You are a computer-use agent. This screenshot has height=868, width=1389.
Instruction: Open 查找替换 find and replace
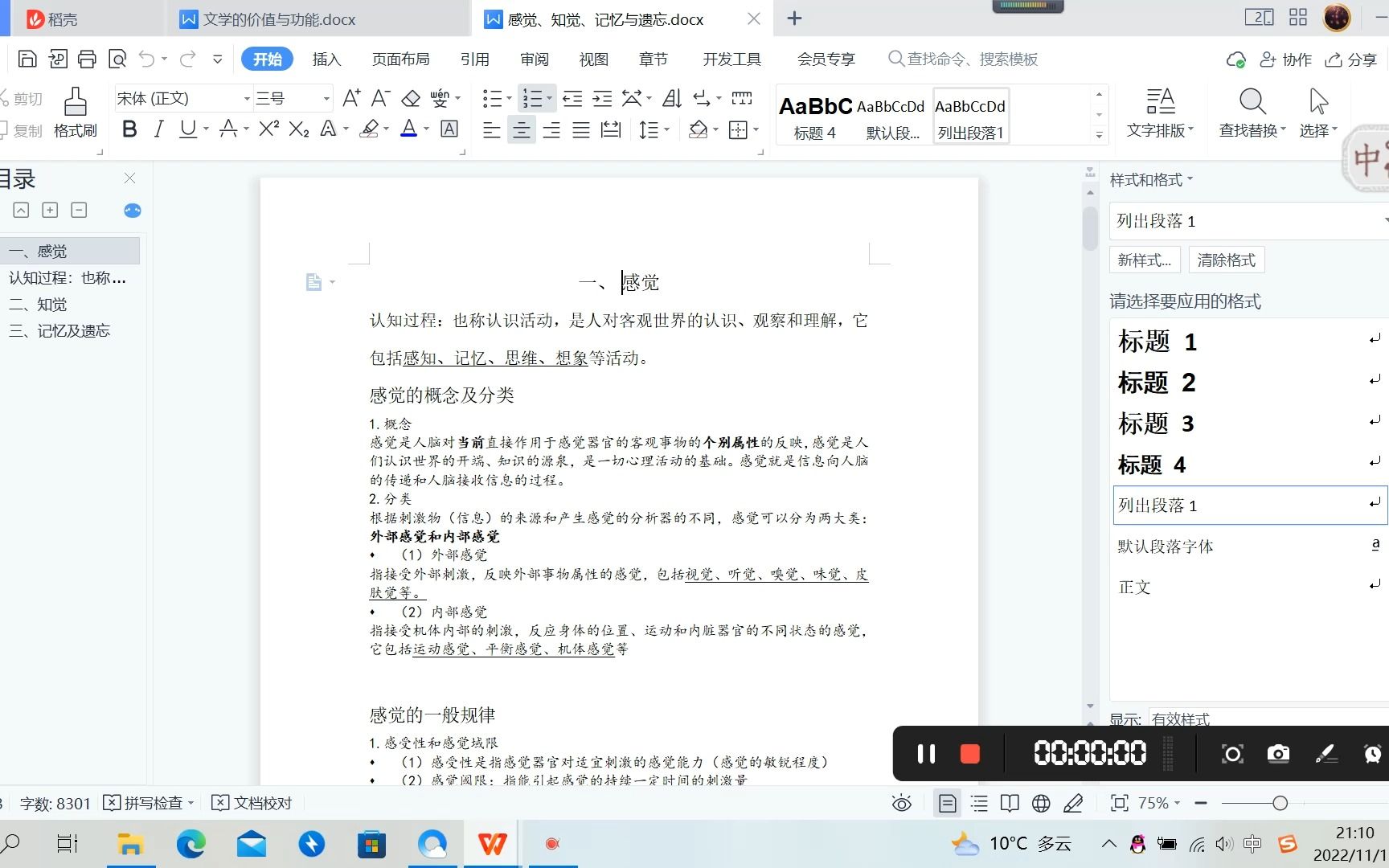[1252, 113]
